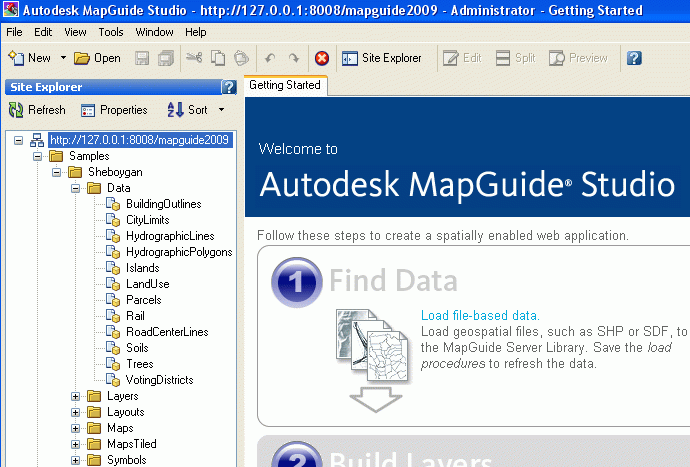Click the Preview toolbar button
This screenshot has height=467, width=690.
point(578,58)
